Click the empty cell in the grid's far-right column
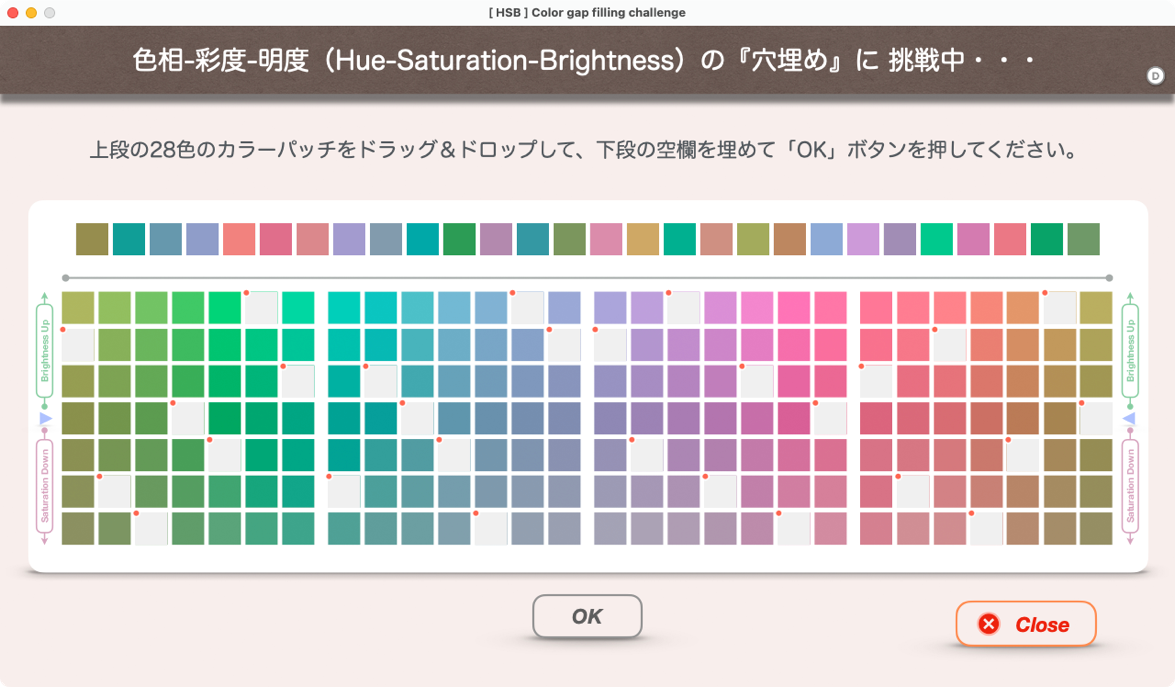The image size is (1175, 687). [1096, 418]
